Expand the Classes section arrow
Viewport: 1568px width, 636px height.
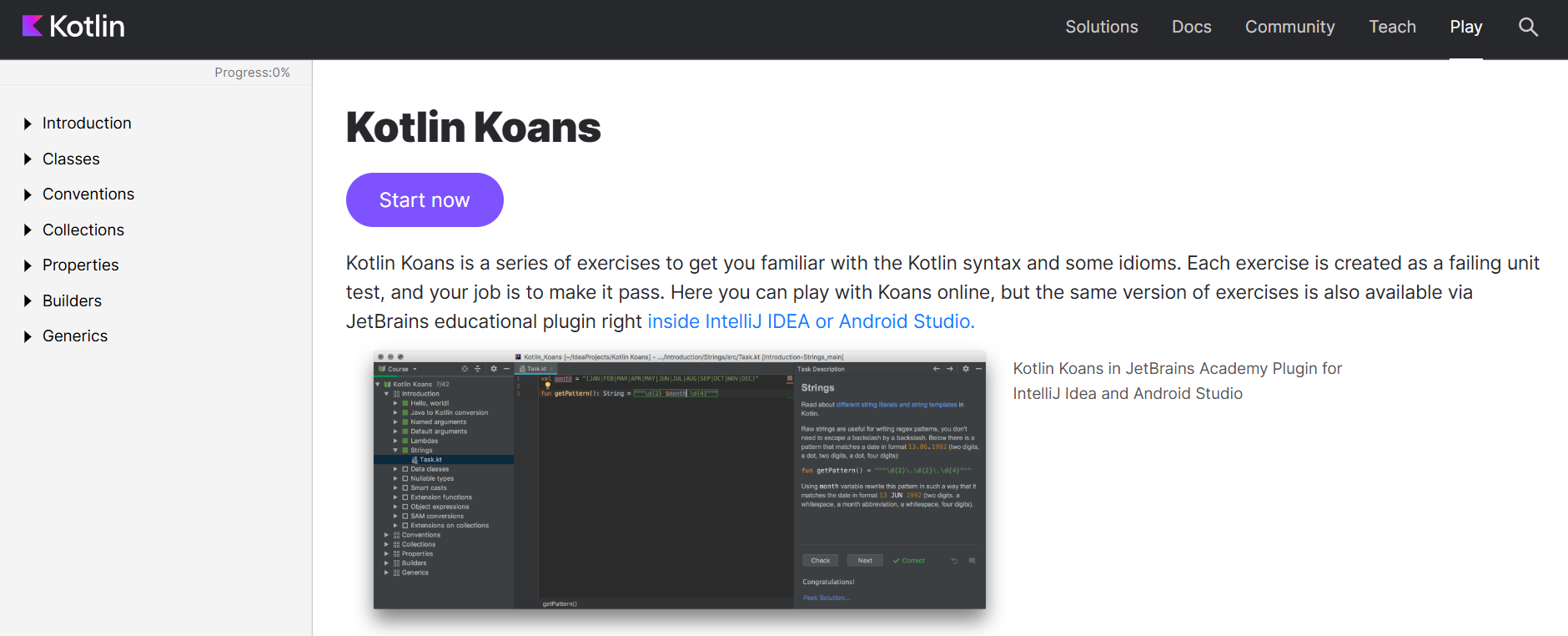click(x=28, y=159)
